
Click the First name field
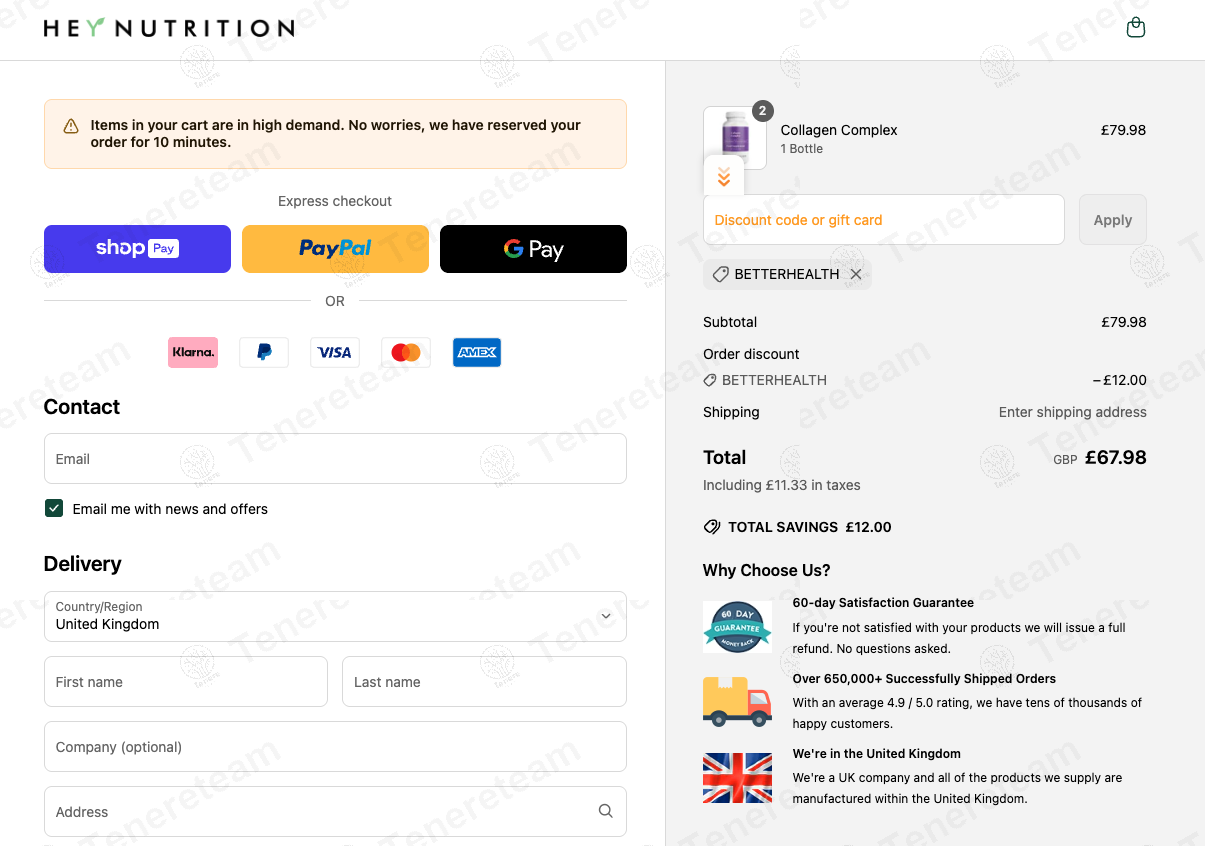point(186,682)
